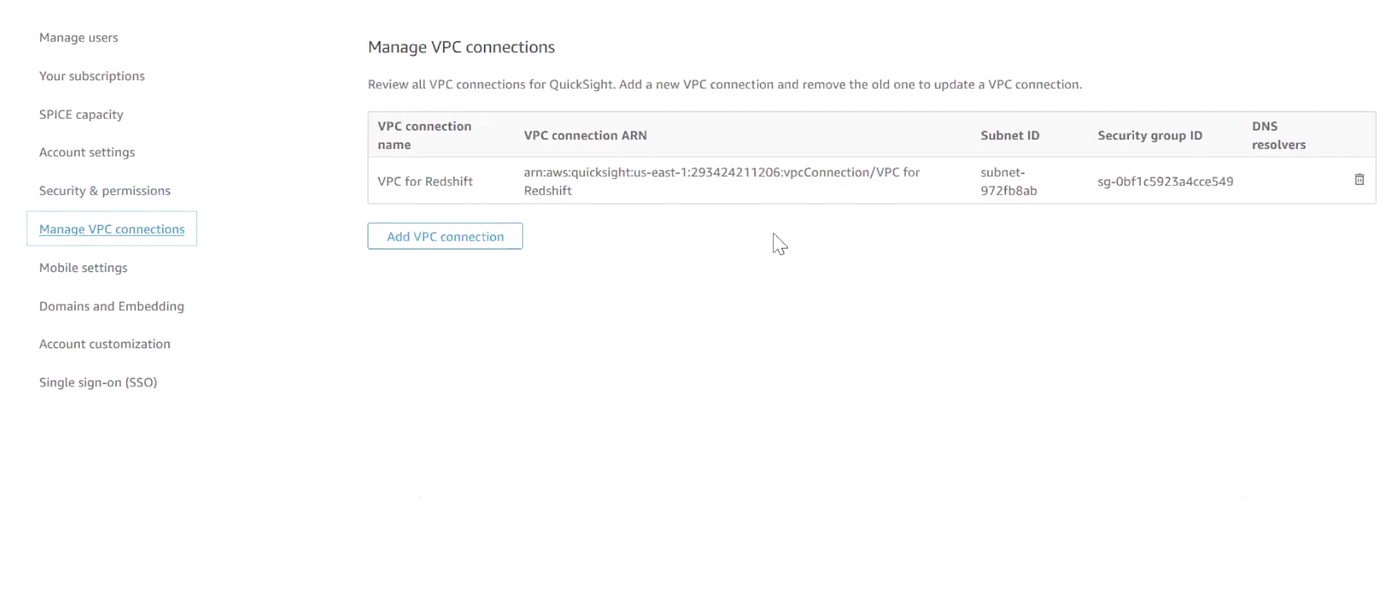Open SPICE capacity settings
This screenshot has width=1400, height=607.
click(x=81, y=115)
